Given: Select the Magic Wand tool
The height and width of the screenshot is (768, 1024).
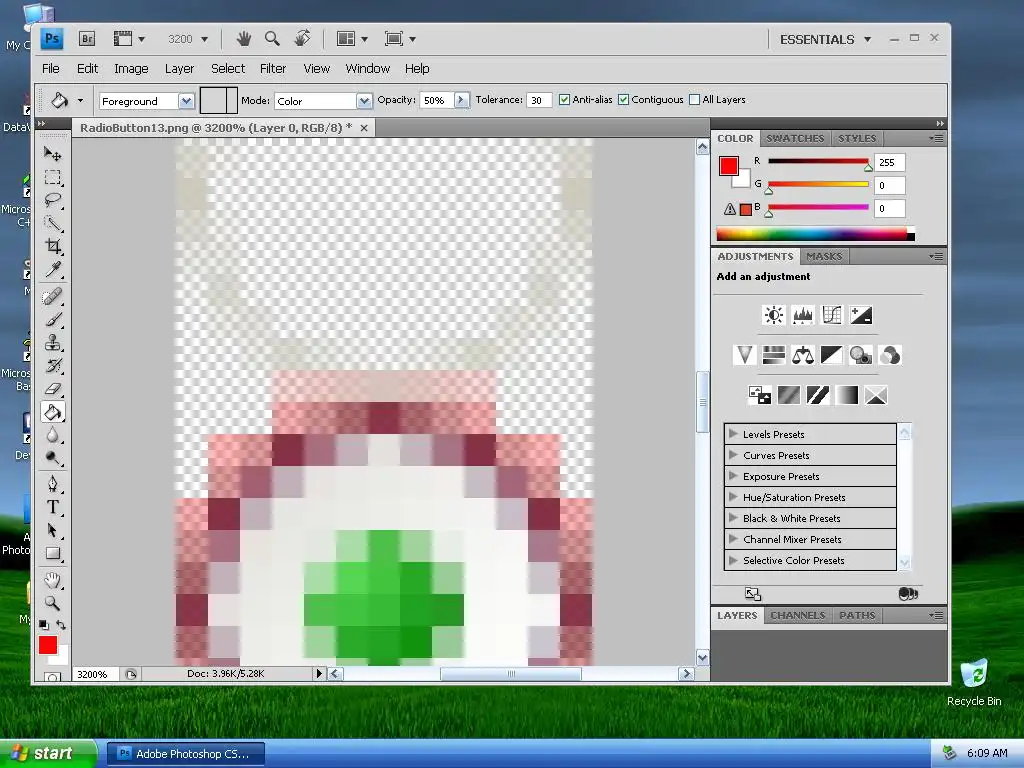Looking at the screenshot, I should click(53, 223).
